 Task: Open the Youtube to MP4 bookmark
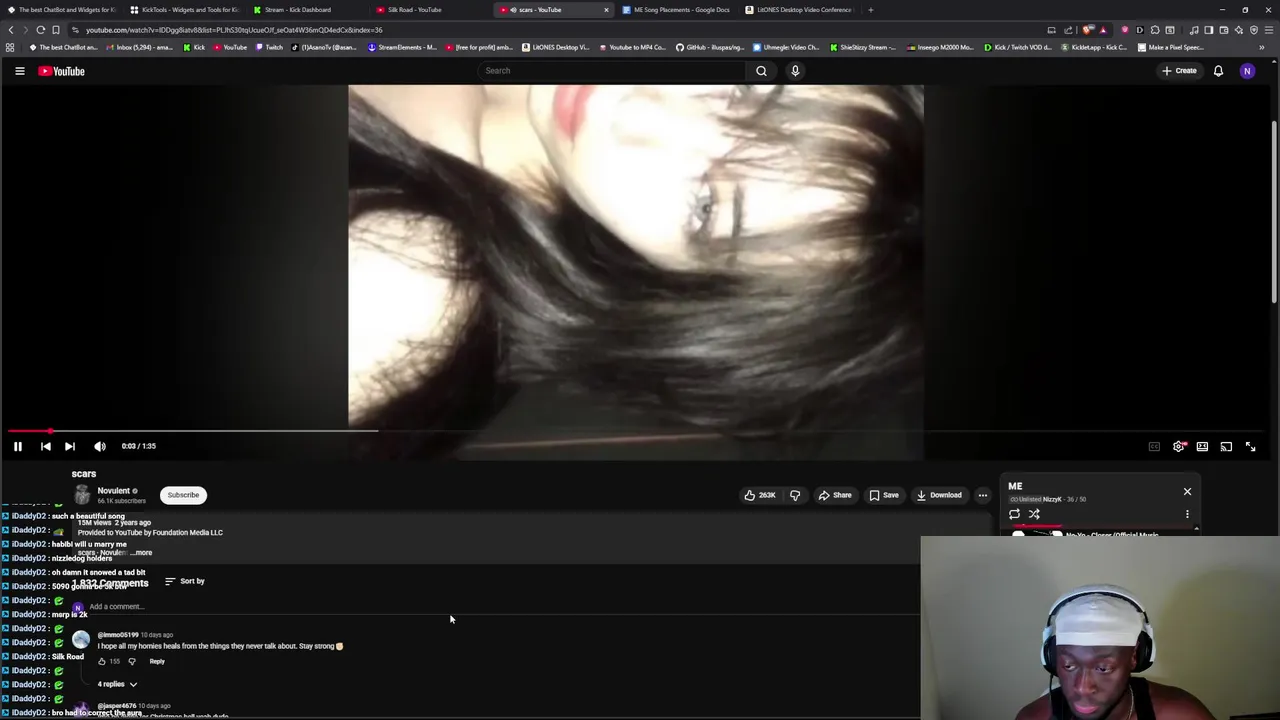click(632, 47)
